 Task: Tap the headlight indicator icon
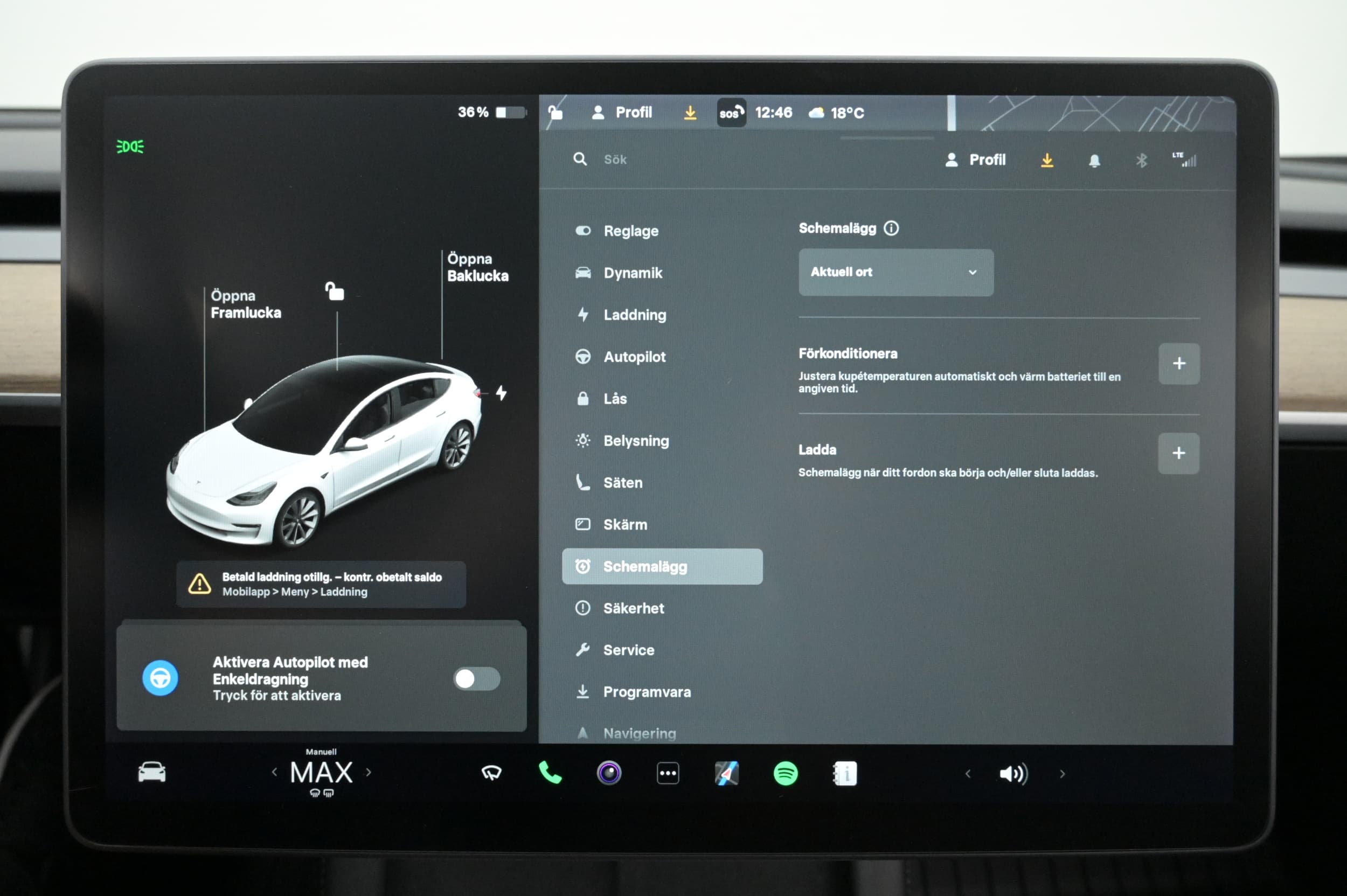[130, 147]
